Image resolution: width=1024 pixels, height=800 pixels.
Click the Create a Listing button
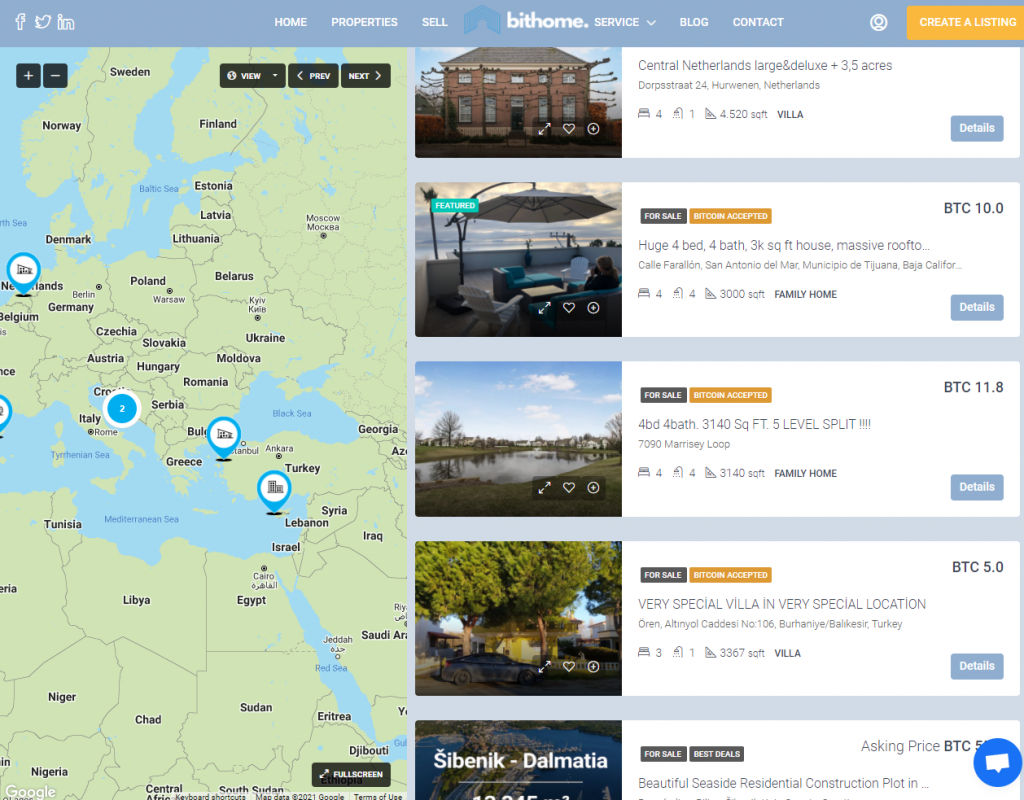967,23
